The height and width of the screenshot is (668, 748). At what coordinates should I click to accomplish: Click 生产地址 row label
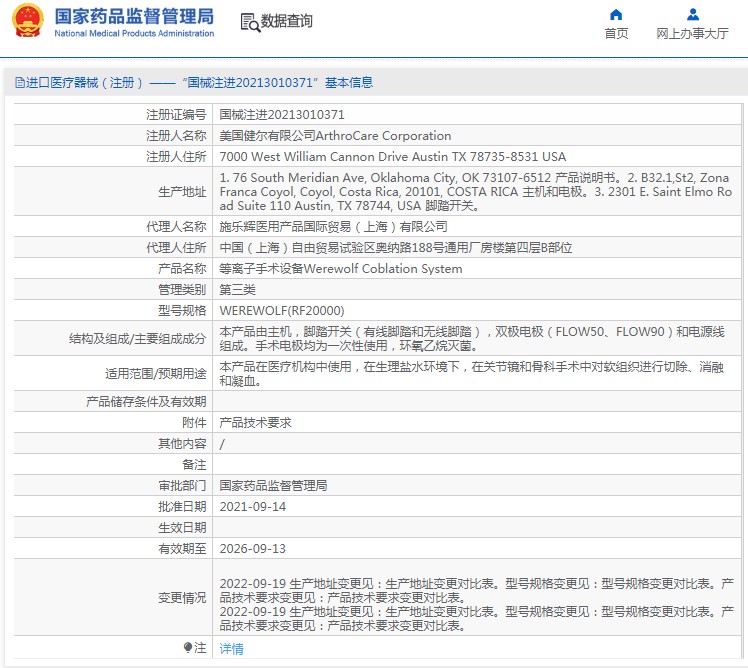[182, 192]
